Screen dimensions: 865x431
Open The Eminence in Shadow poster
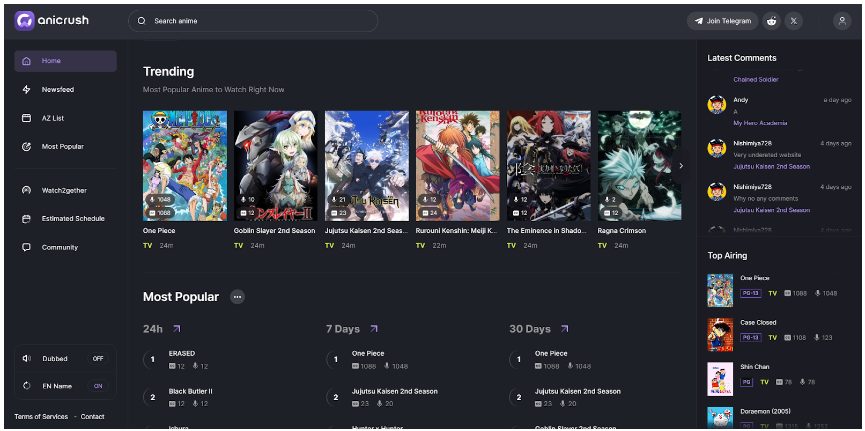(x=549, y=166)
